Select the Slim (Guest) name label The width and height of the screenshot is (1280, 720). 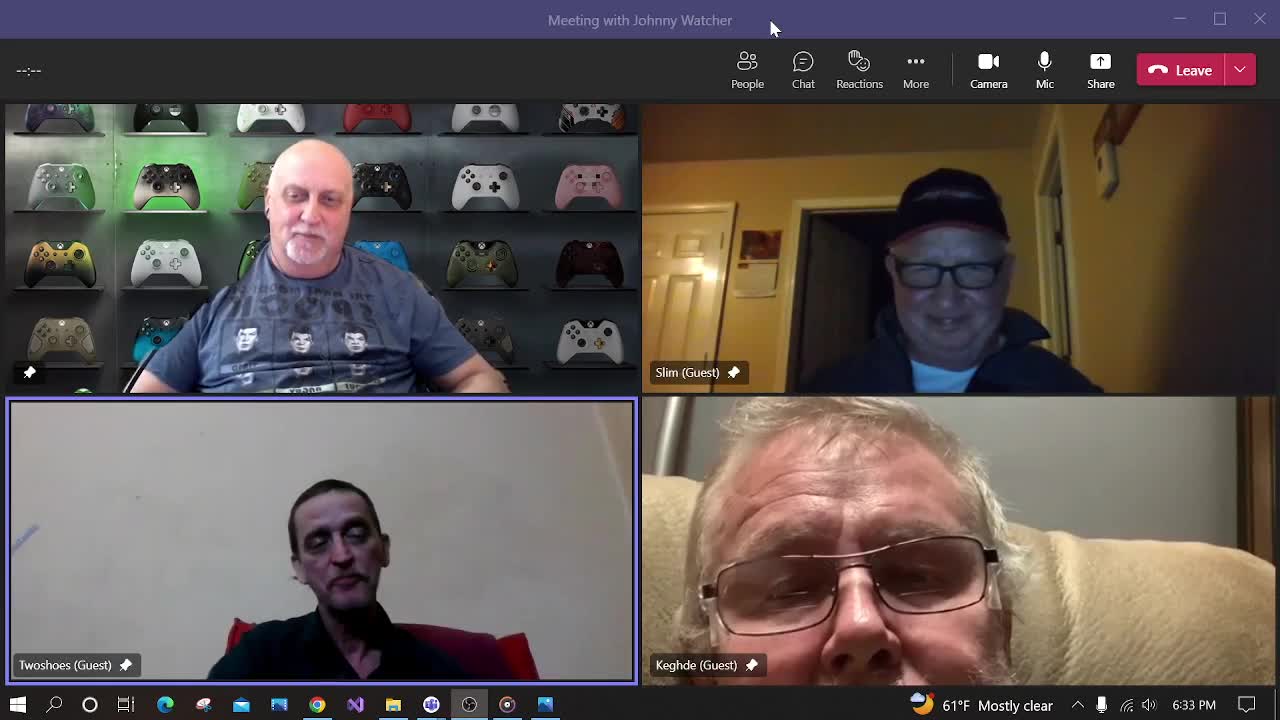click(687, 373)
